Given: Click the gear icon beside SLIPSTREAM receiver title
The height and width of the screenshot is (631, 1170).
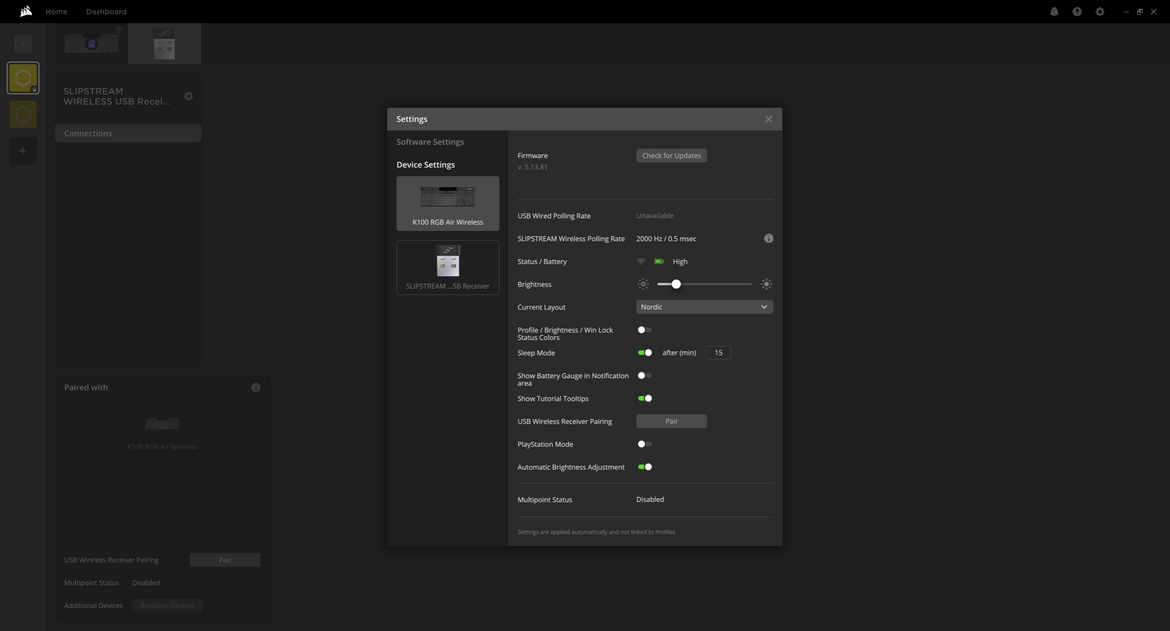Looking at the screenshot, I should pyautogui.click(x=189, y=96).
